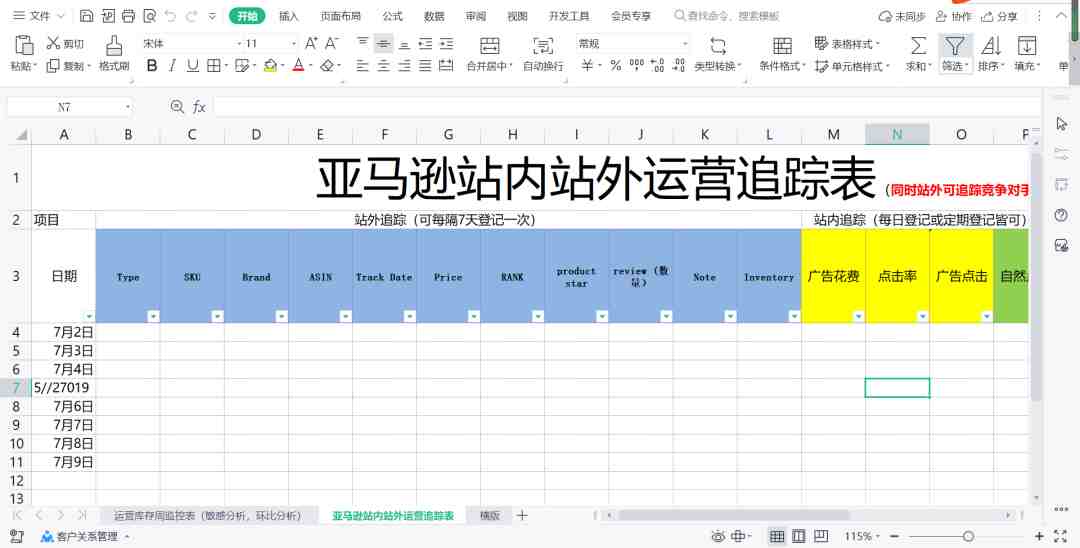Click the 填充 (Fill) icon
This screenshot has height=548, width=1080.
coord(1026,46)
